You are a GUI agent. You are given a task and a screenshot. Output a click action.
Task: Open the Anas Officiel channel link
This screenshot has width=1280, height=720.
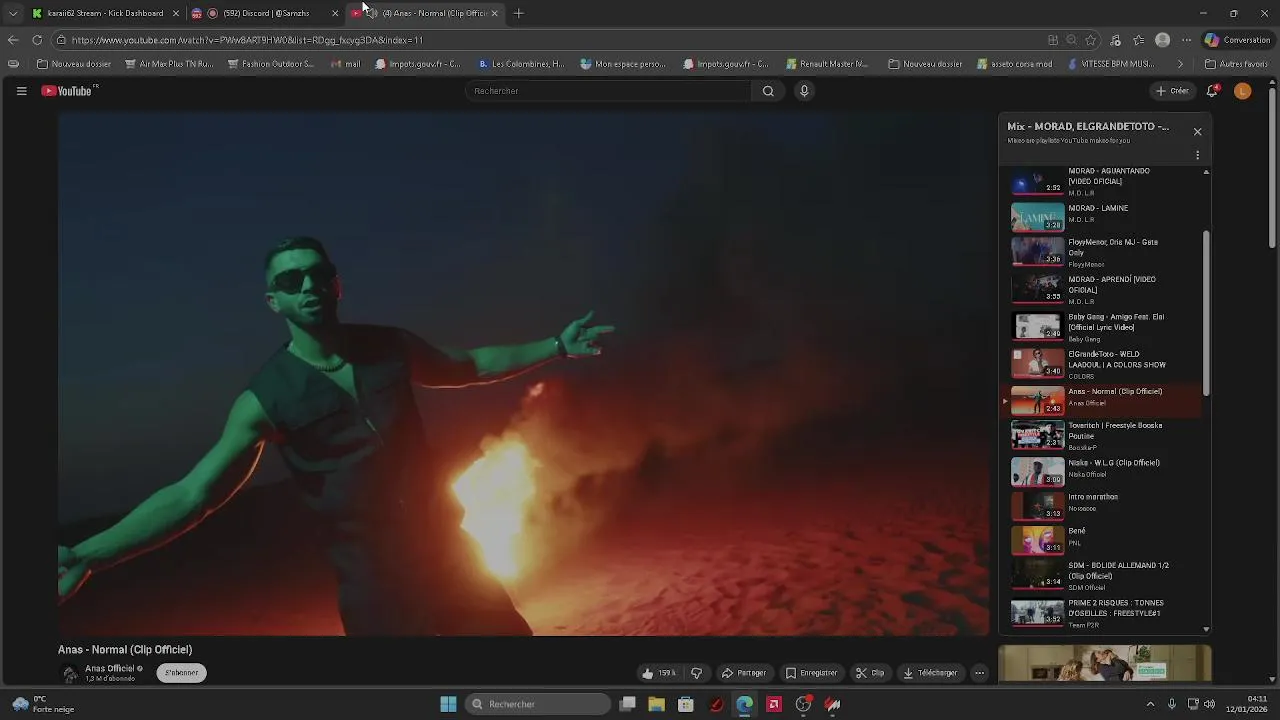(110, 668)
